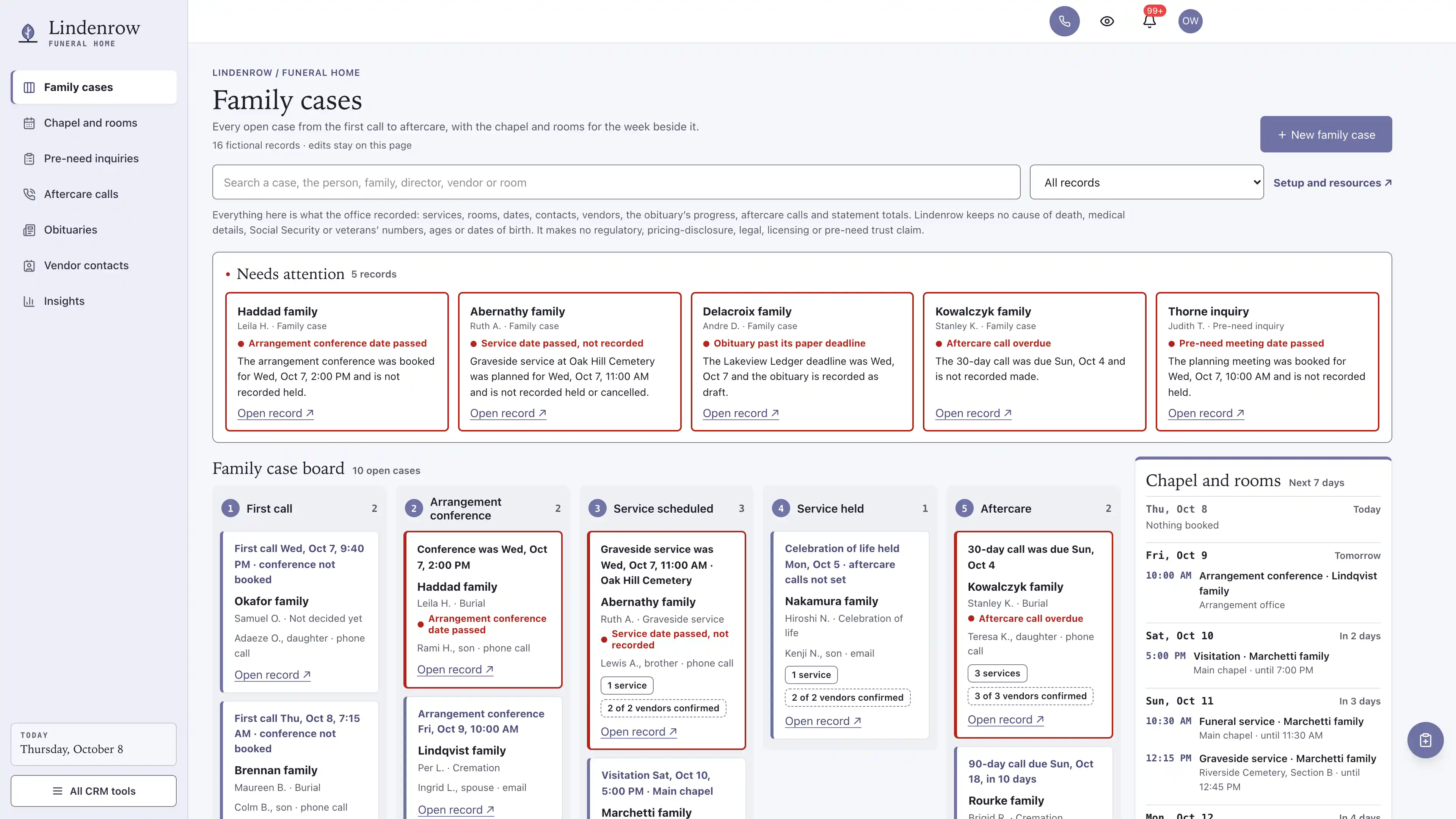The image size is (1456, 819).
Task: Open the Family cases sidebar item
Action: click(94, 87)
